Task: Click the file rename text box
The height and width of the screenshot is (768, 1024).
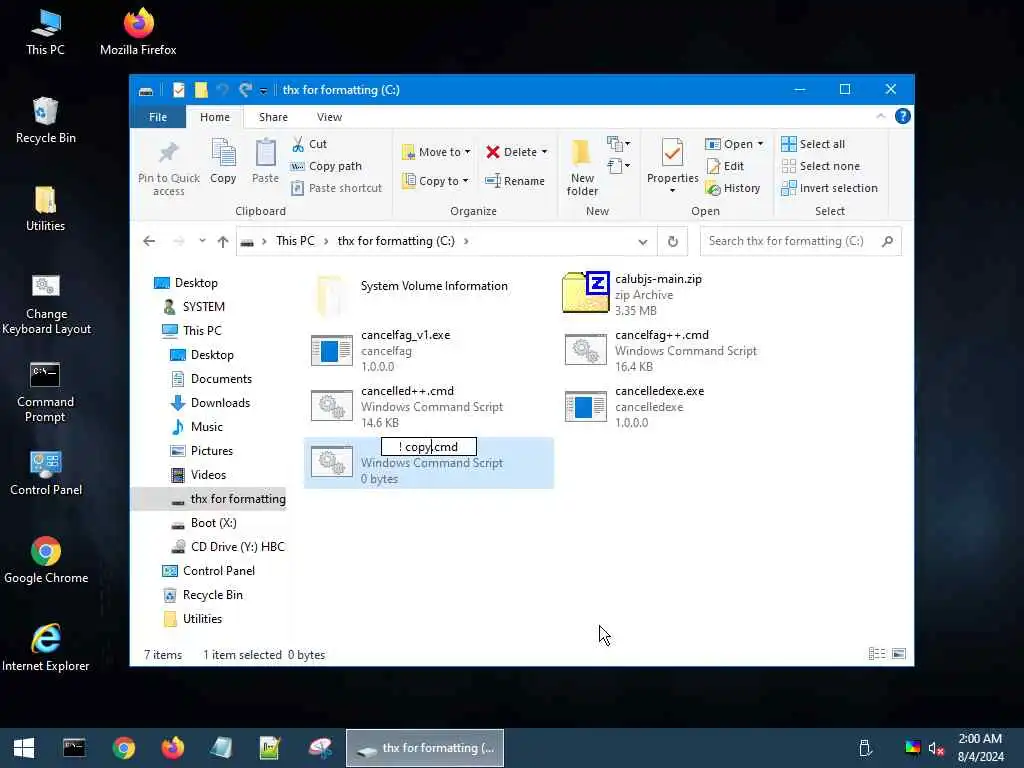Action: 428,447
